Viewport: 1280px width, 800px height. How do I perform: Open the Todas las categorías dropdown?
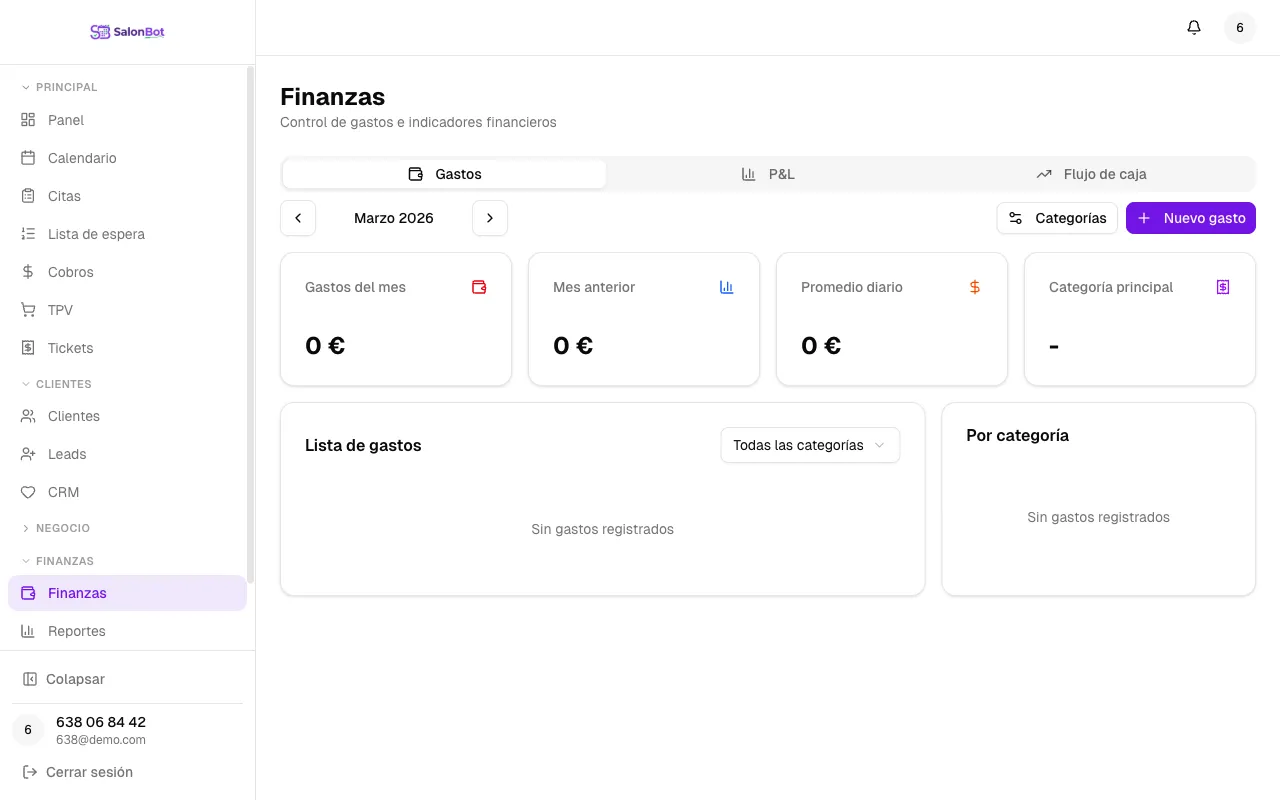(809, 445)
